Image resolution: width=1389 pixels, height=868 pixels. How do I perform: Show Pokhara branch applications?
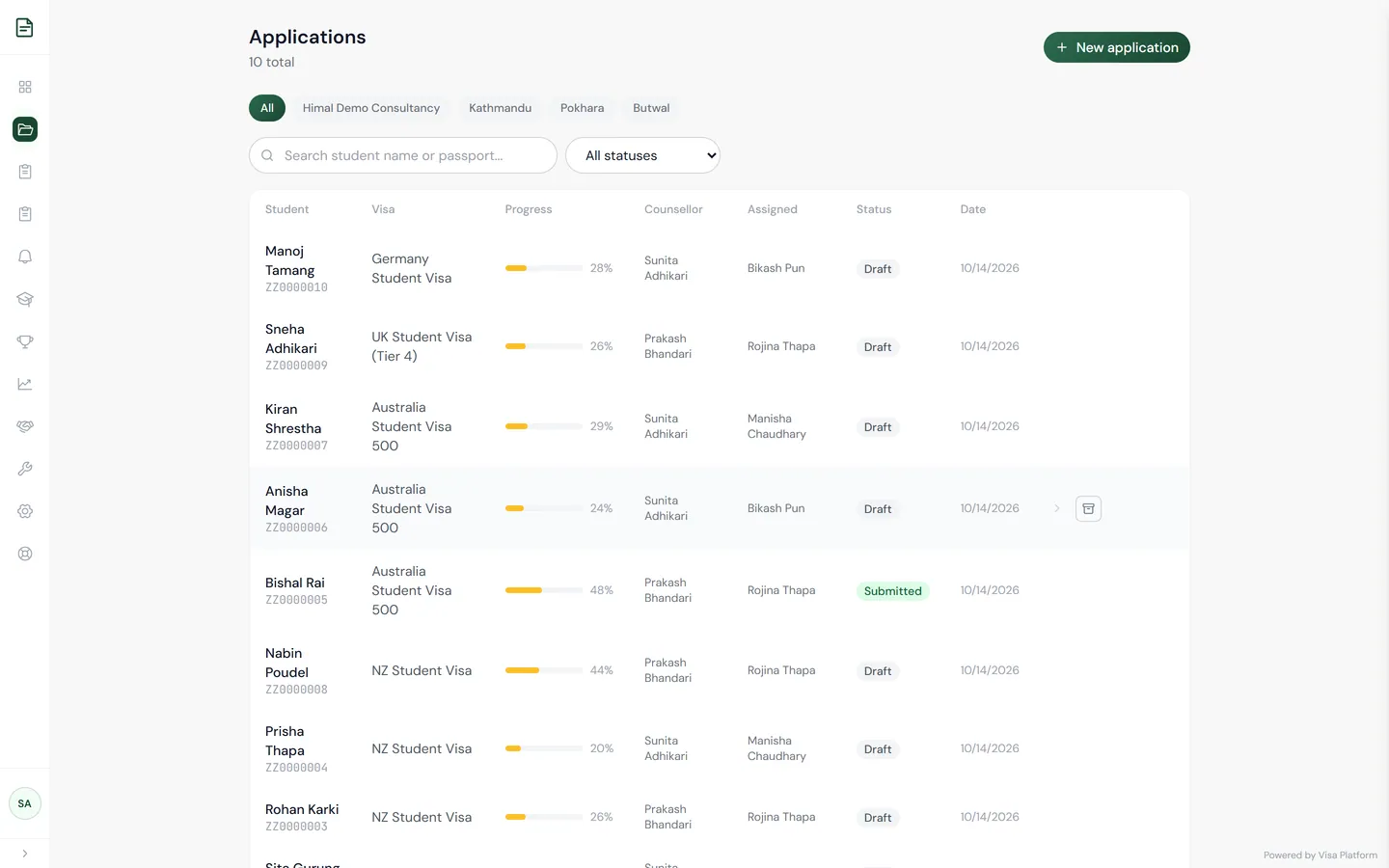[582, 108]
